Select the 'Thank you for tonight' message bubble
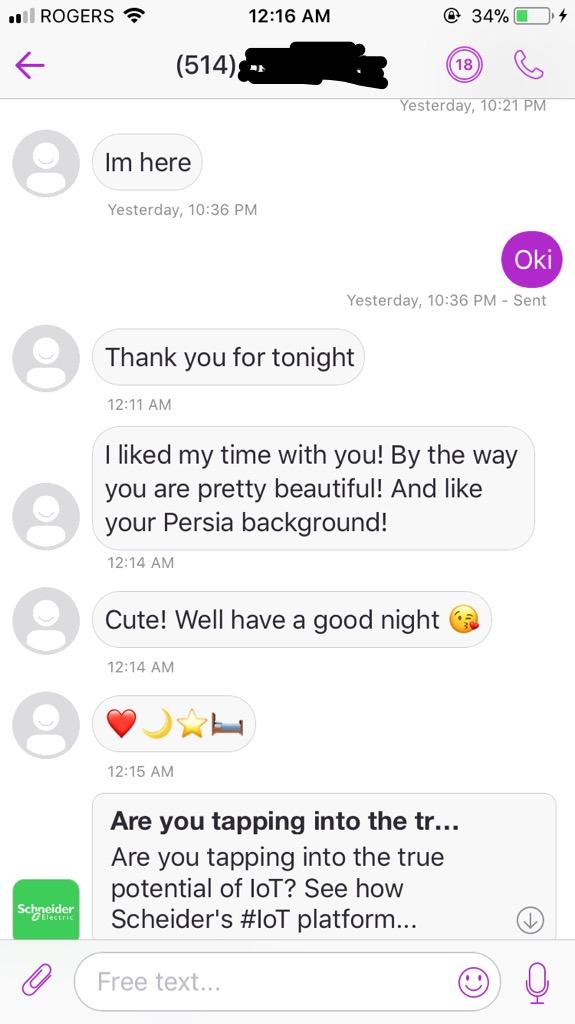 [228, 357]
